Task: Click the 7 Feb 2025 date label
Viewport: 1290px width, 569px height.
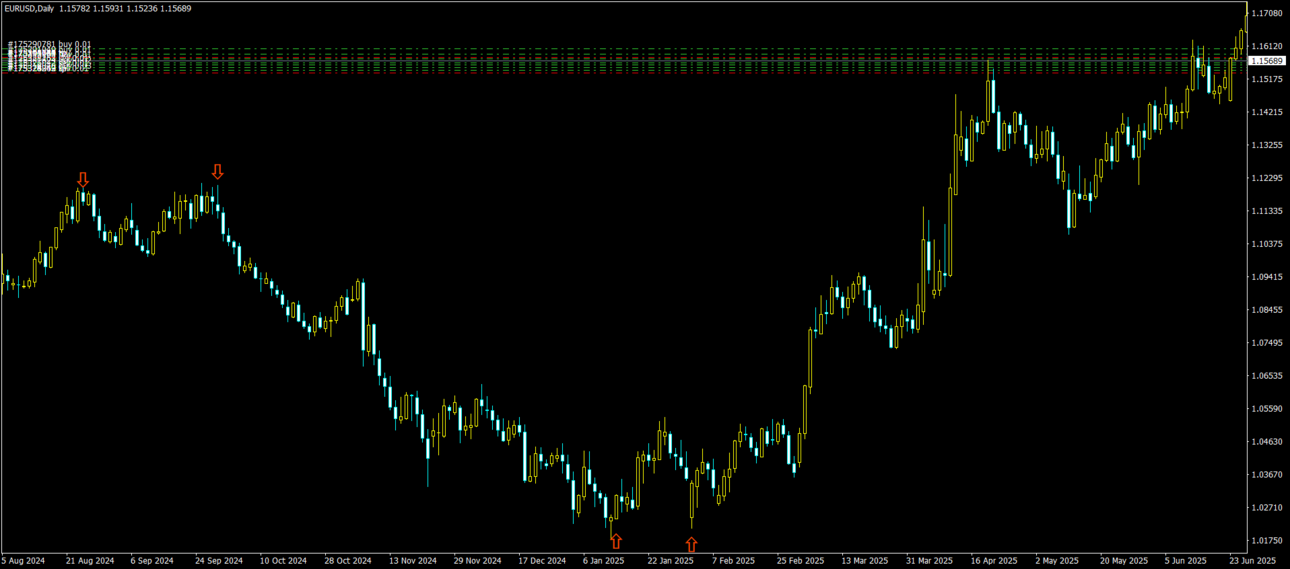Action: 734,561
